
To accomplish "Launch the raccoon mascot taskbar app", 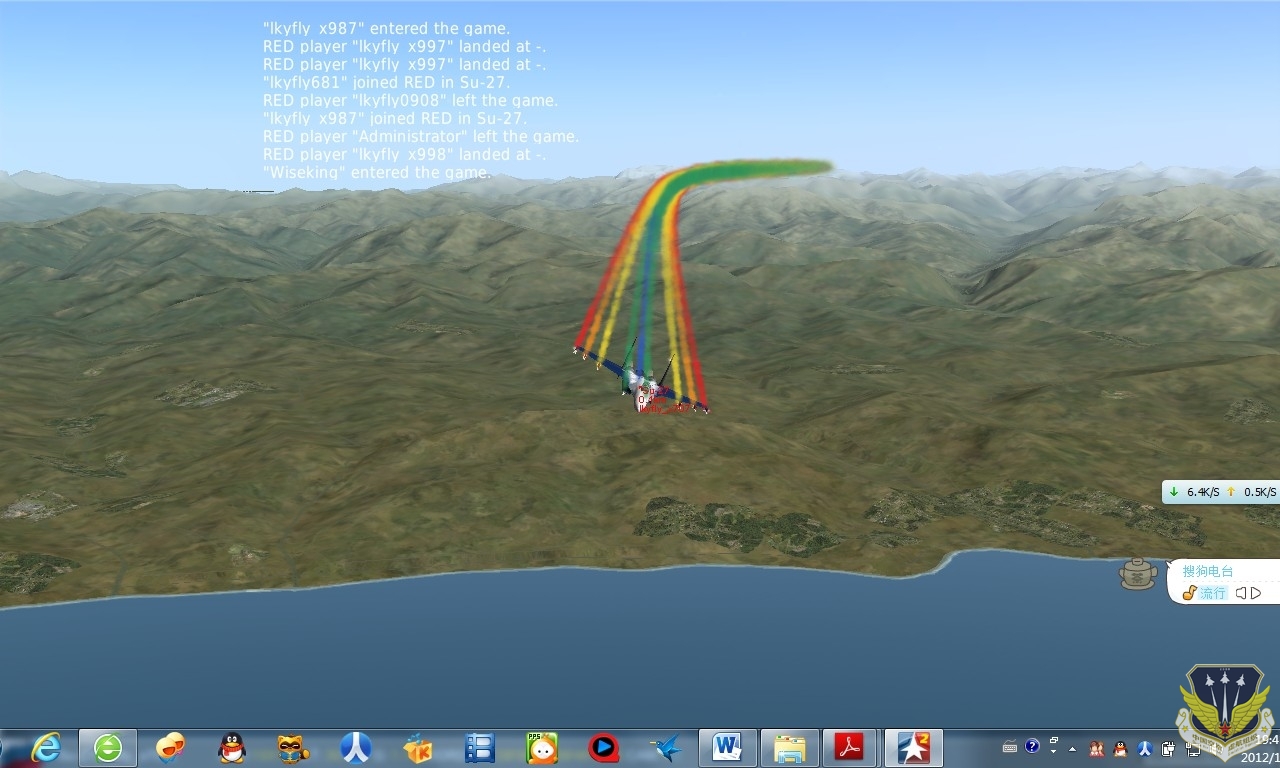I will click(x=293, y=747).
